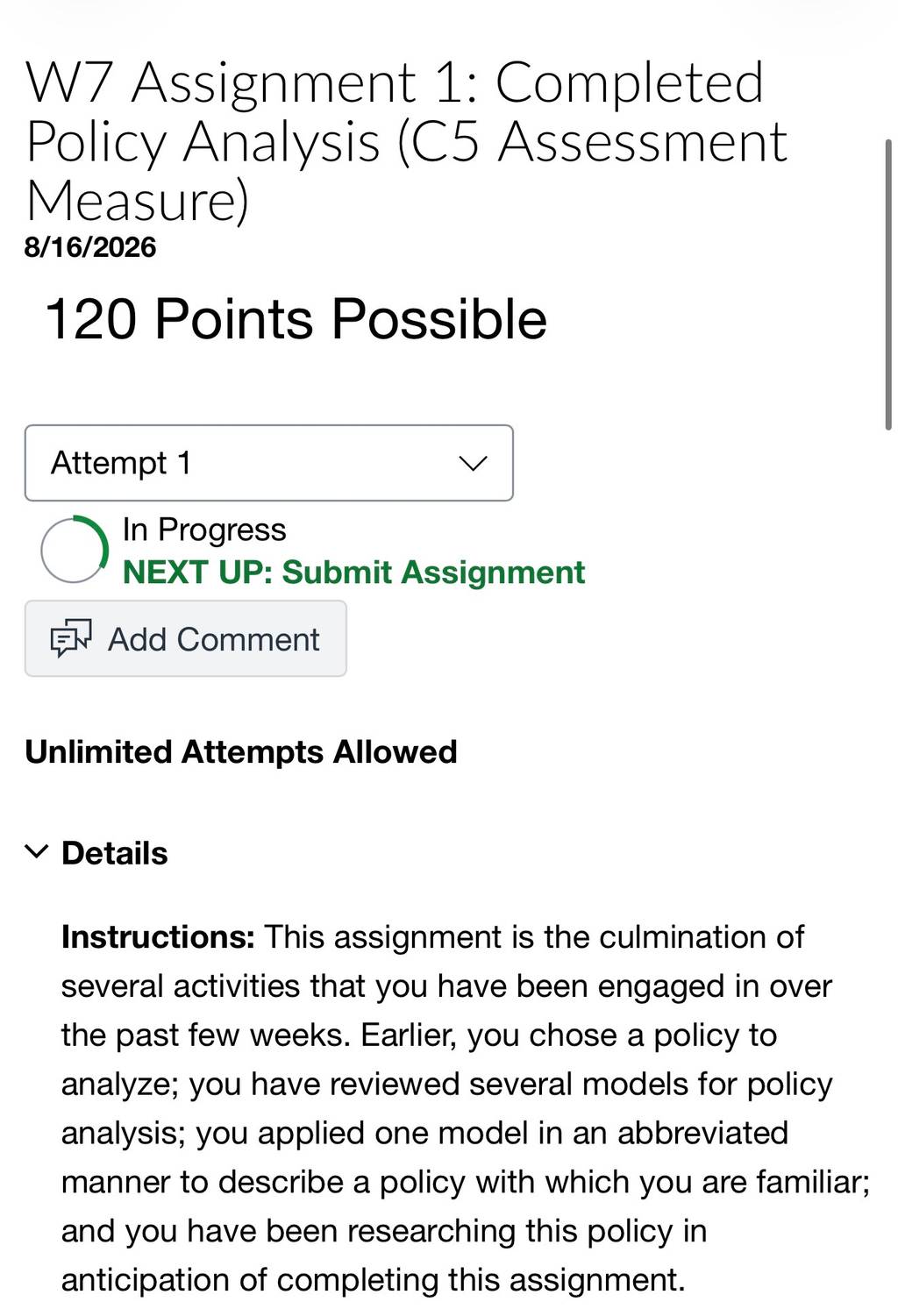Open the Attempt 1 dropdown selector
898x1316 pixels.
click(x=268, y=463)
